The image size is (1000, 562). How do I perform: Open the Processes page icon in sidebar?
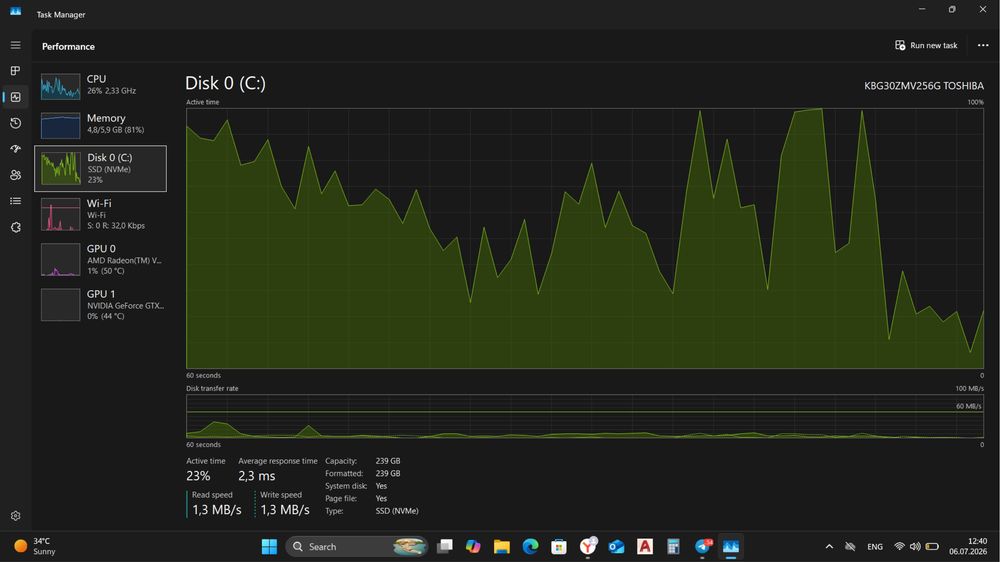click(x=15, y=71)
